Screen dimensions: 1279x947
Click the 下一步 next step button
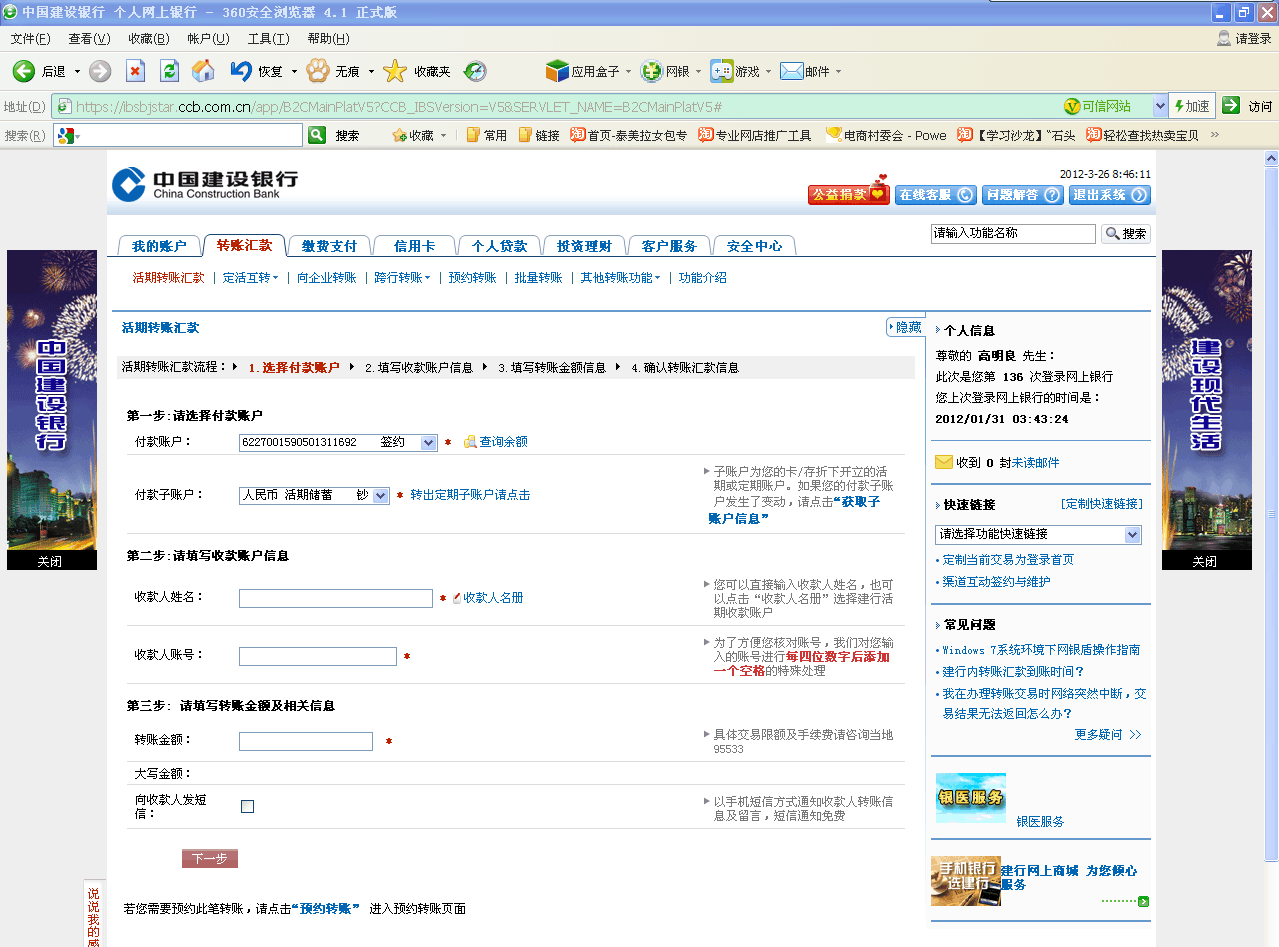pyautogui.click(x=209, y=858)
